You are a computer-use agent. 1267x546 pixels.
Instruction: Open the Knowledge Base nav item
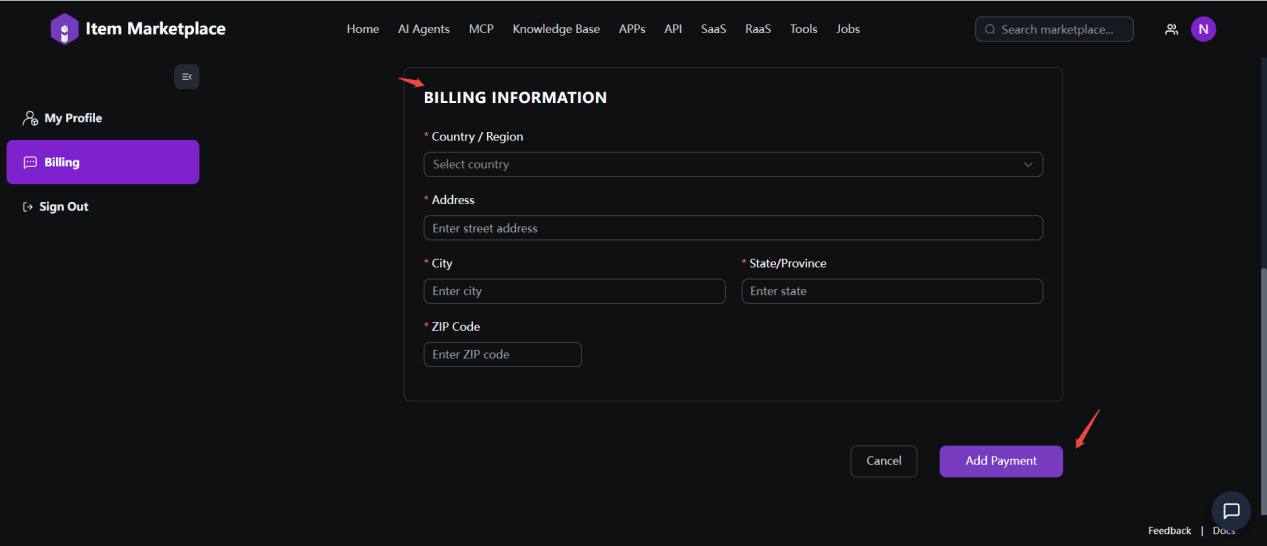556,29
